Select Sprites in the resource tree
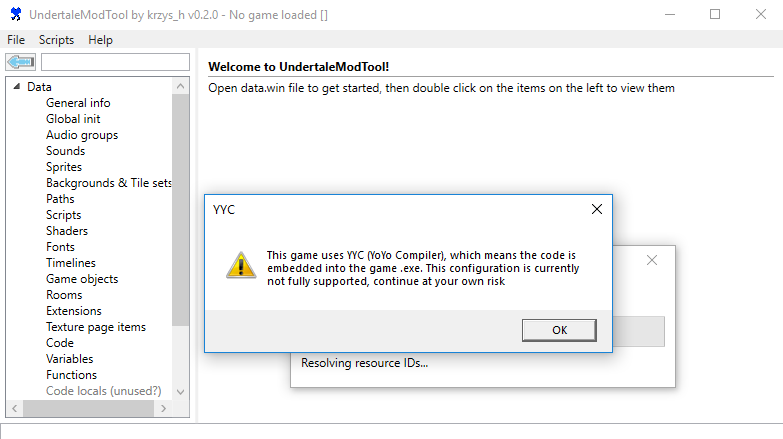The image size is (783, 439). pyautogui.click(x=64, y=167)
